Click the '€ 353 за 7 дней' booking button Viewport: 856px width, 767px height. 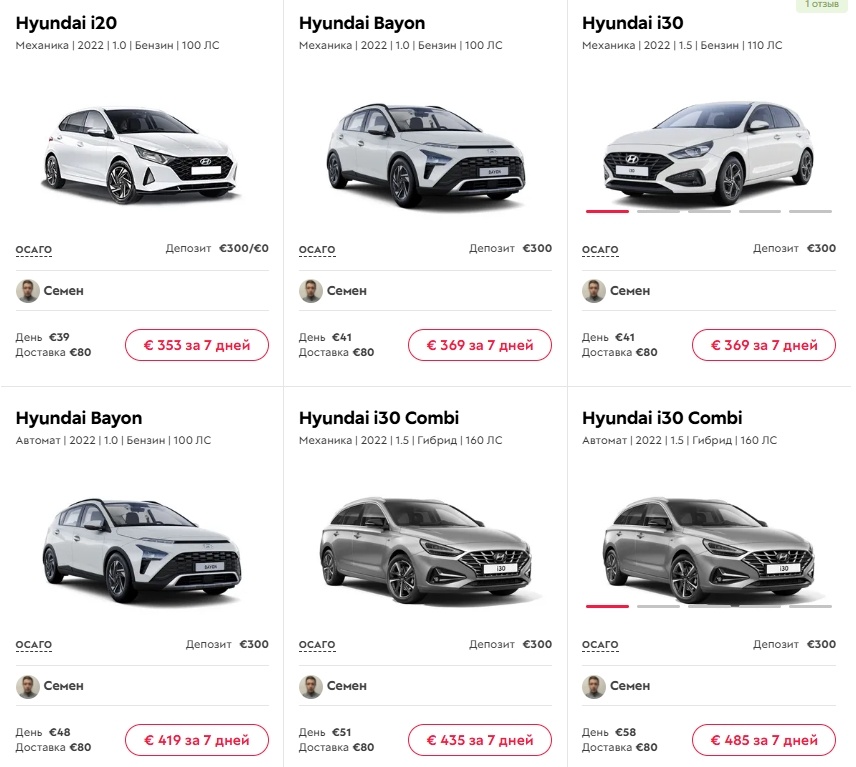[x=196, y=343]
